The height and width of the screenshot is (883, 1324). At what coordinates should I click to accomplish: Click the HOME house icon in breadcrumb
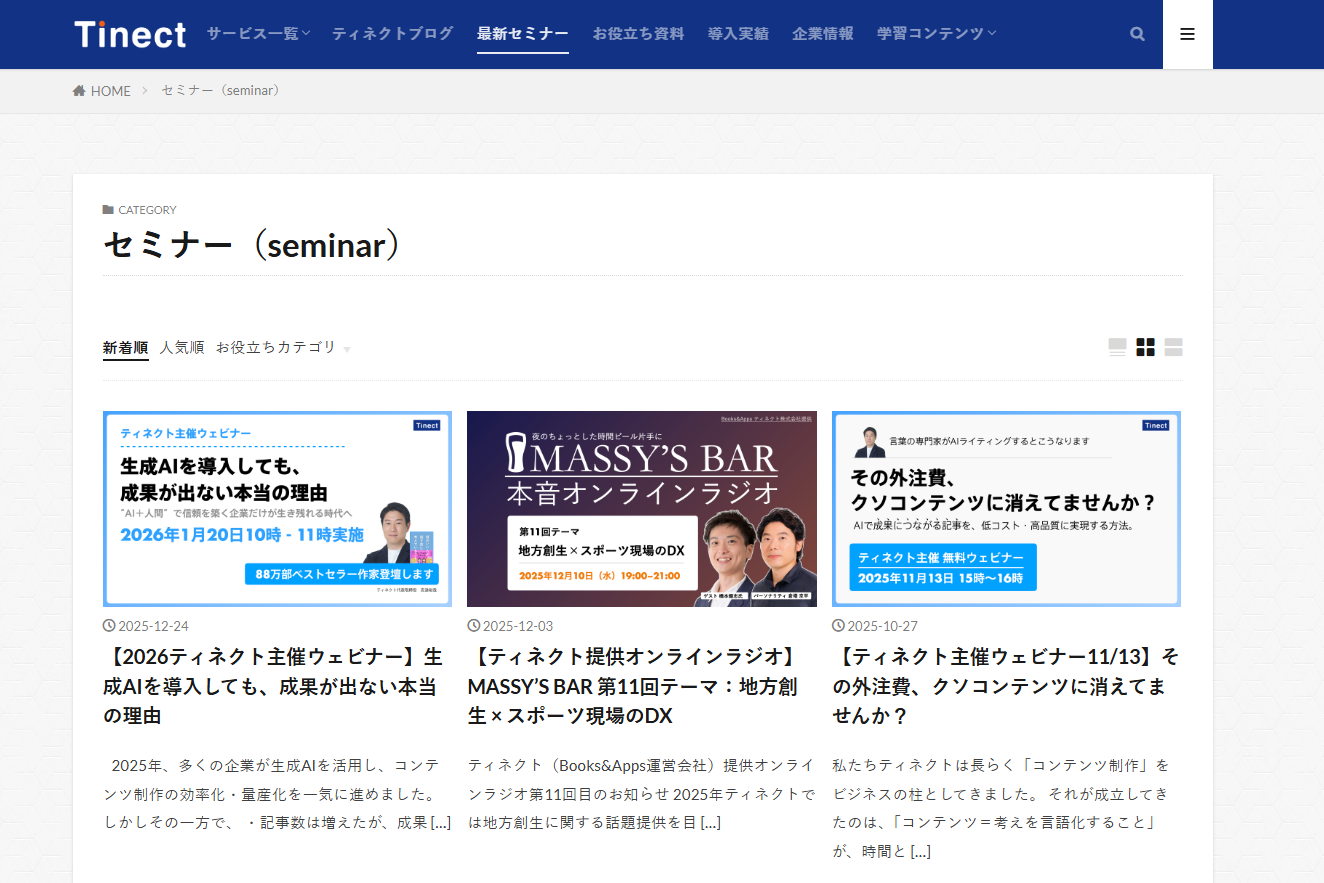tap(78, 90)
